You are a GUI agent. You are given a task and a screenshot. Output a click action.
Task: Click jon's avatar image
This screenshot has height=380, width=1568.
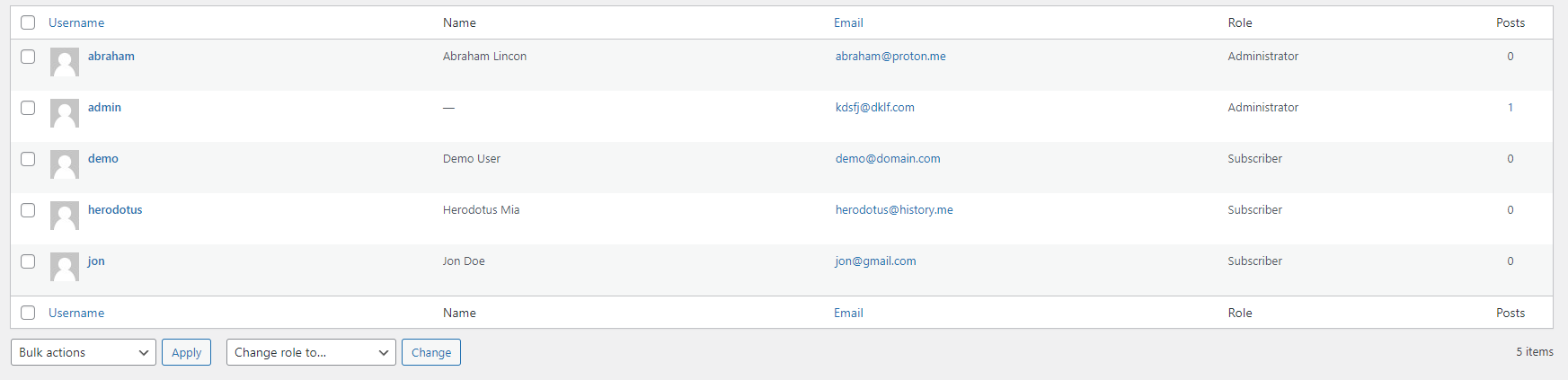pos(65,267)
